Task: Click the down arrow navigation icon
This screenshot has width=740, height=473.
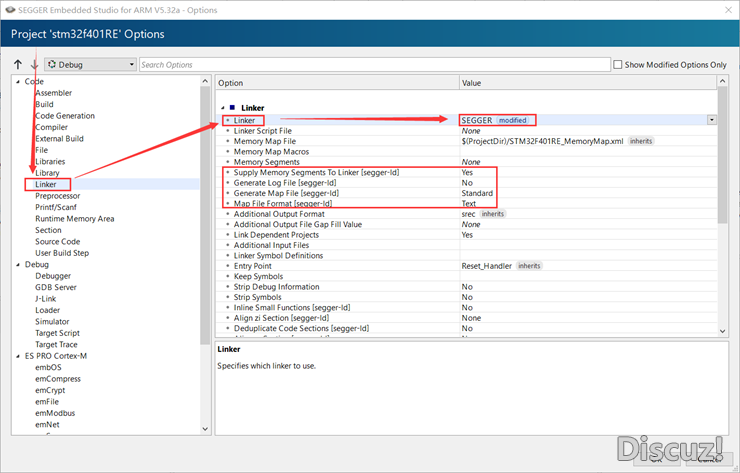Action: pyautogui.click(x=34, y=65)
